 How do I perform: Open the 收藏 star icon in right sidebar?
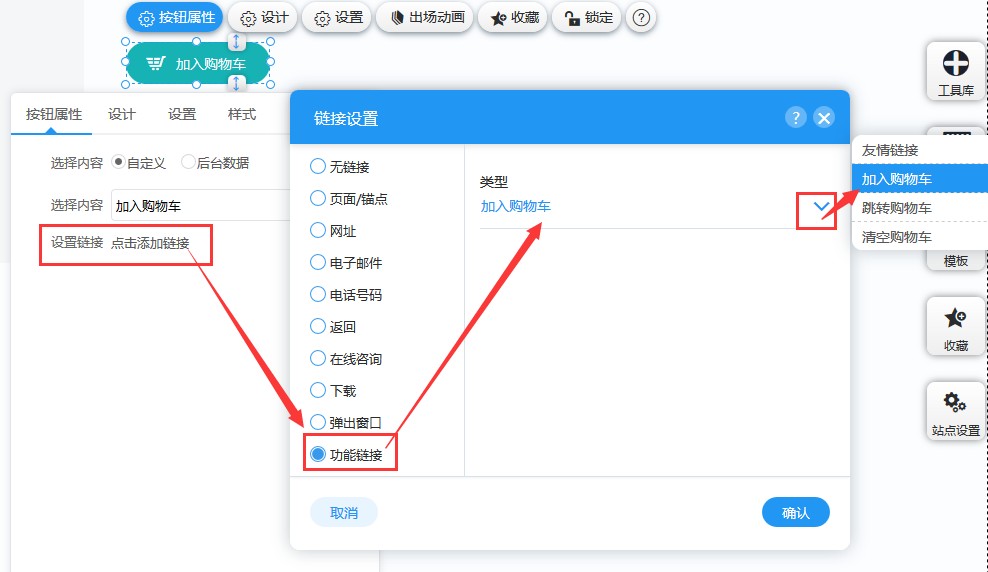coord(955,326)
